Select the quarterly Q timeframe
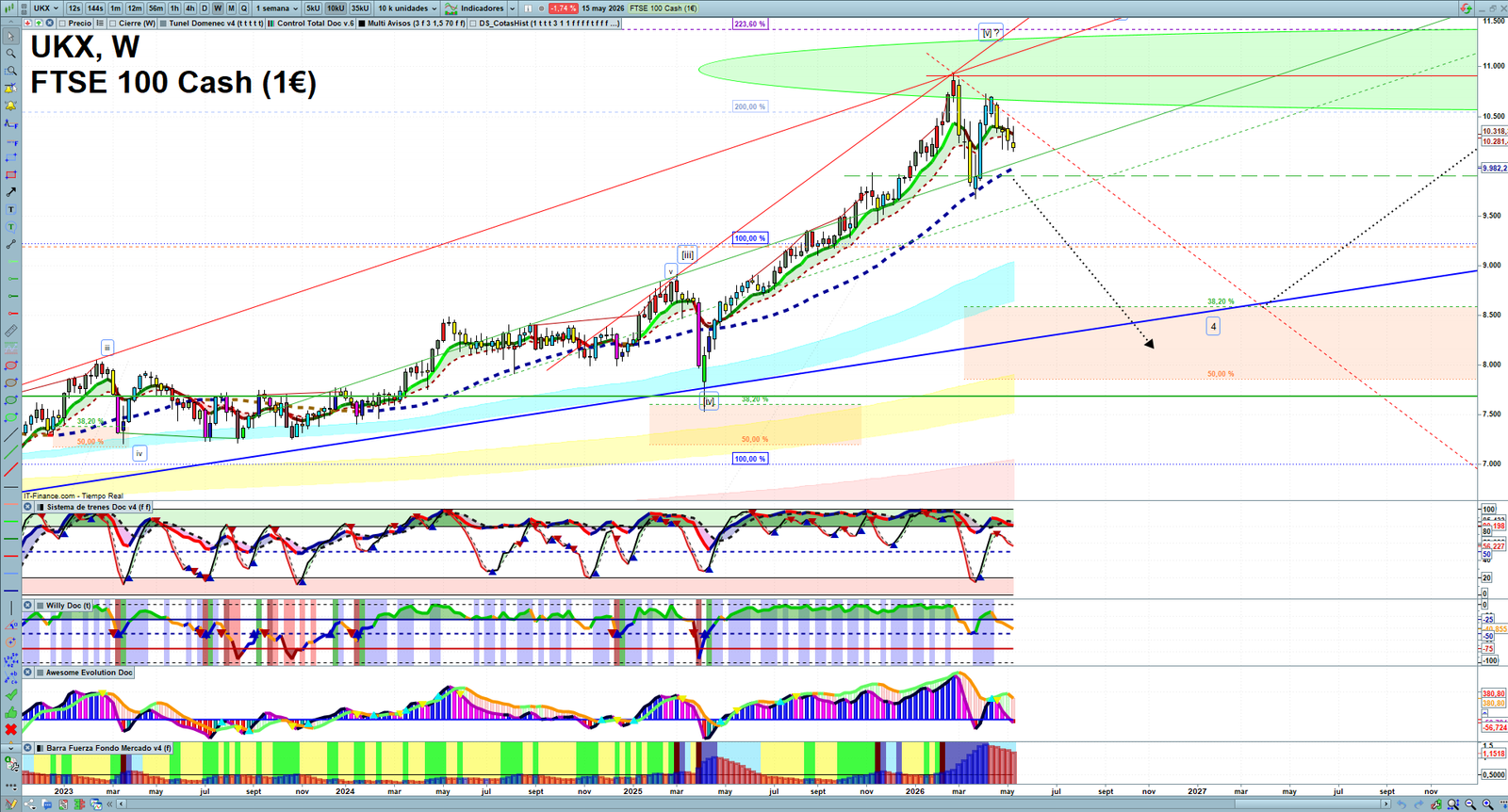Image resolution: width=1508 pixels, height=812 pixels. 244,8
